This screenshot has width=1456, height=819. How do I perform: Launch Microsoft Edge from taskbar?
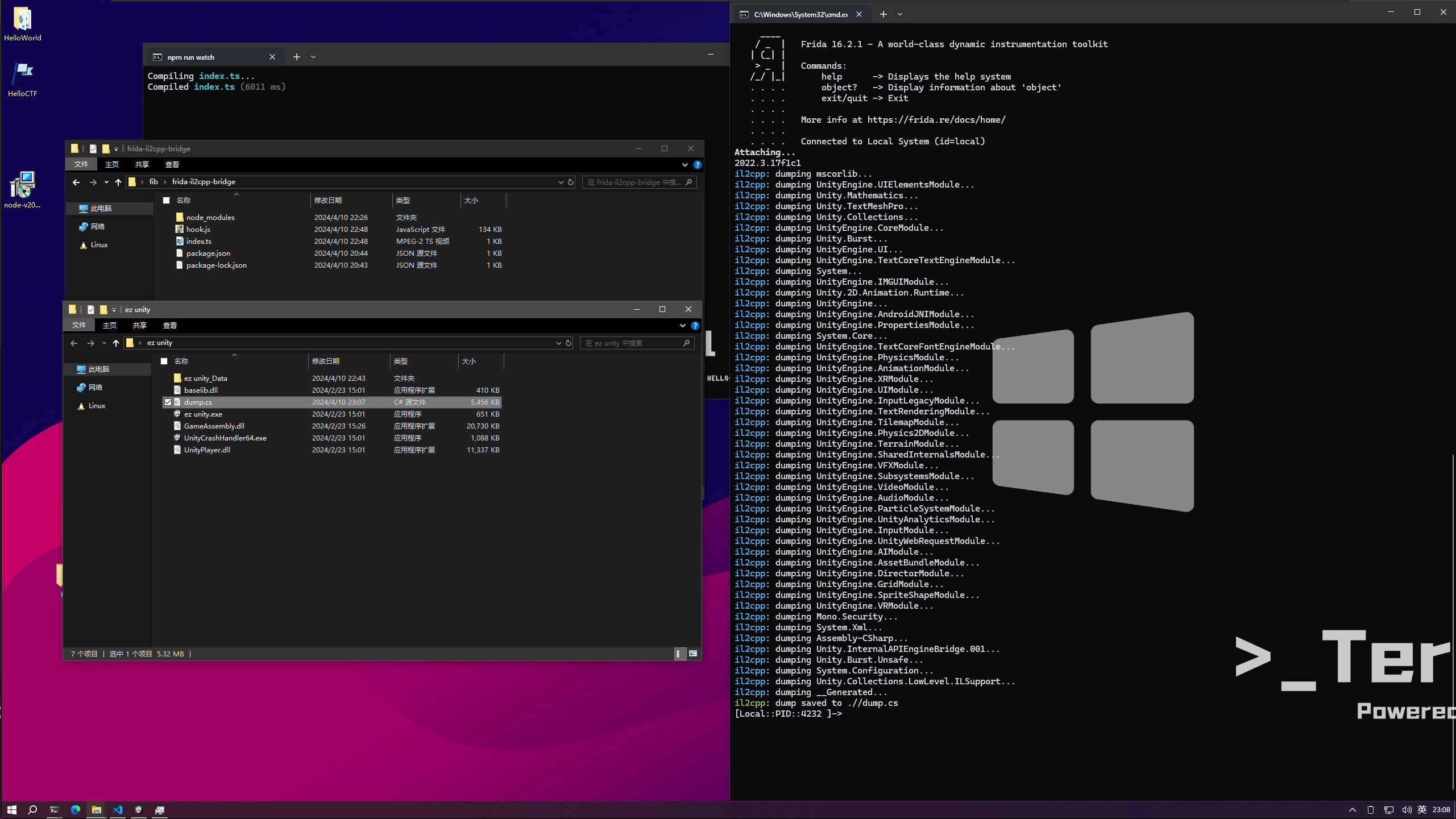75,810
